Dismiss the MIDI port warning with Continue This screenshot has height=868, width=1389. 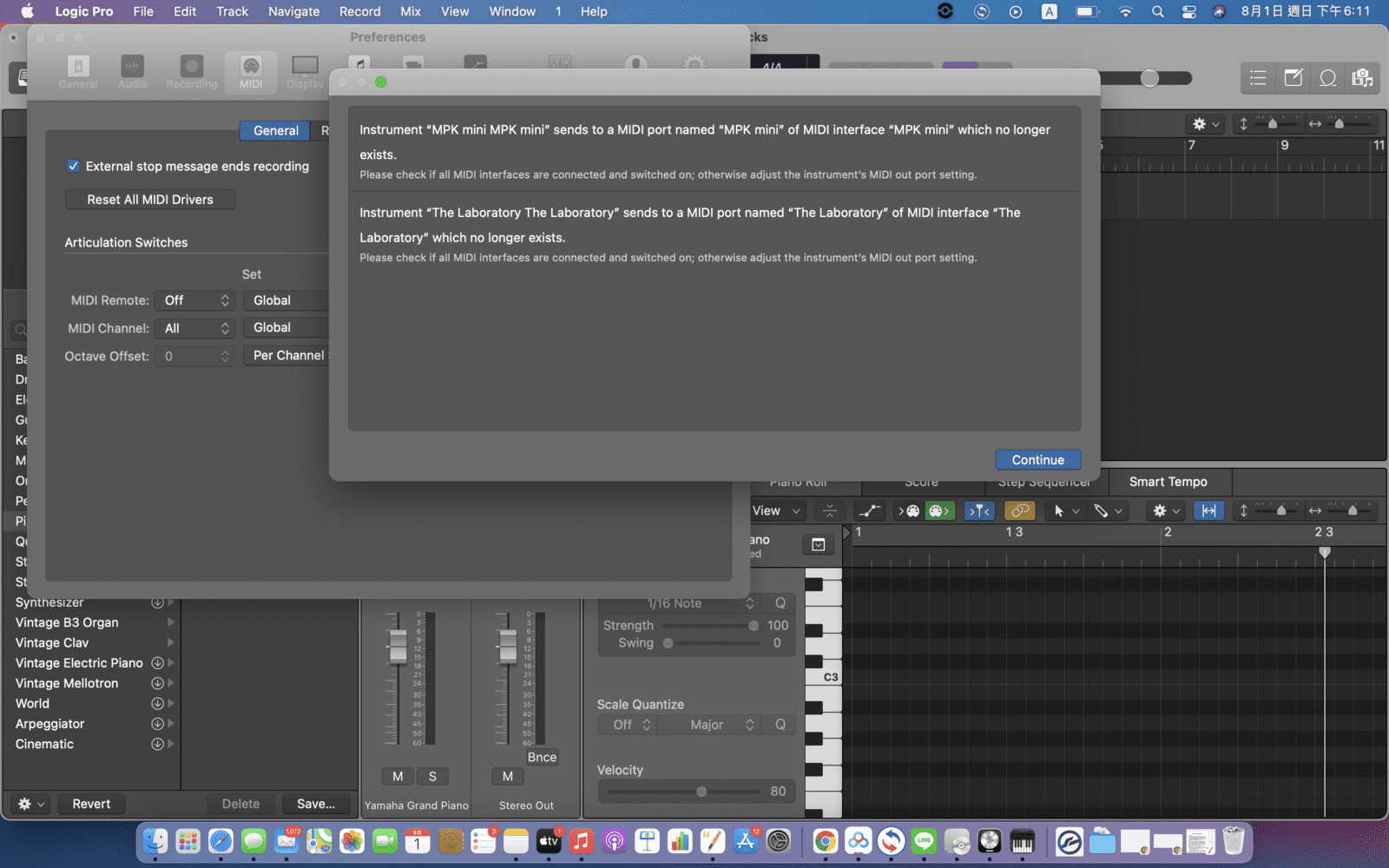pyautogui.click(x=1037, y=460)
